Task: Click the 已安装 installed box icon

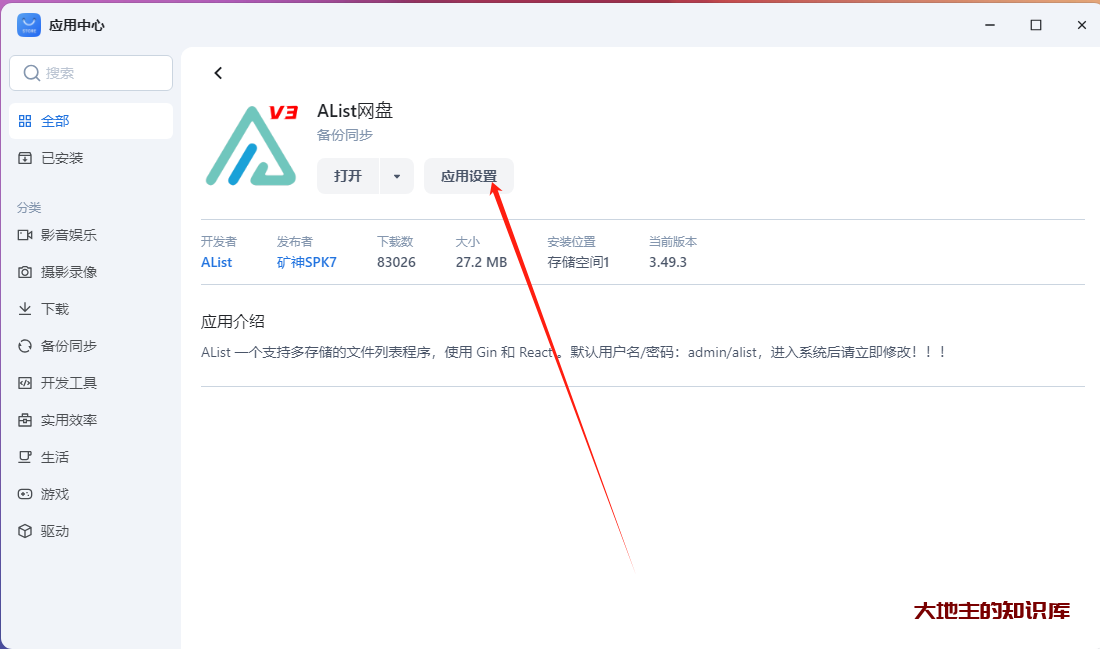Action: [x=25, y=158]
